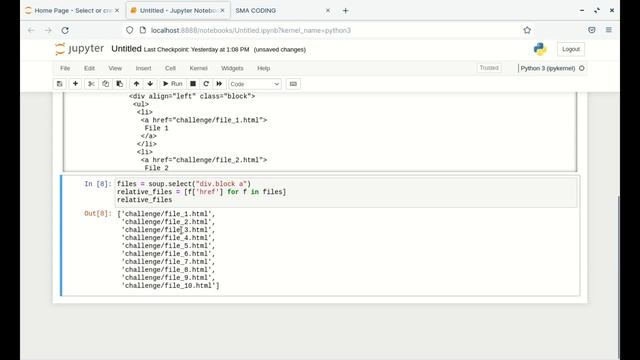Click the save and checkpoint icon
This screenshot has height=360, width=640.
(60, 84)
